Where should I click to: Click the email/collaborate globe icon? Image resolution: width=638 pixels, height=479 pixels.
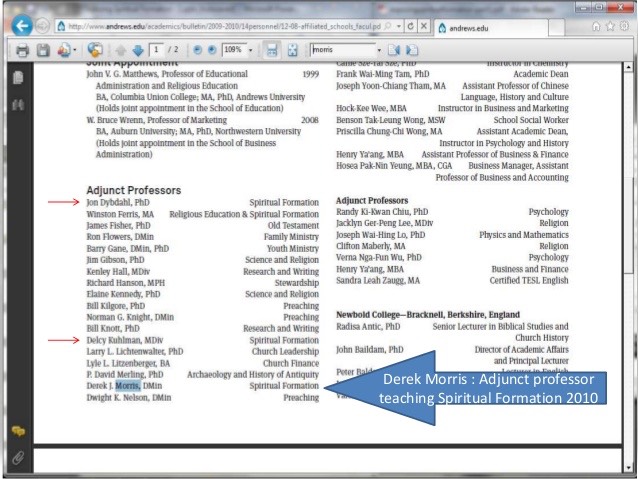pos(95,50)
